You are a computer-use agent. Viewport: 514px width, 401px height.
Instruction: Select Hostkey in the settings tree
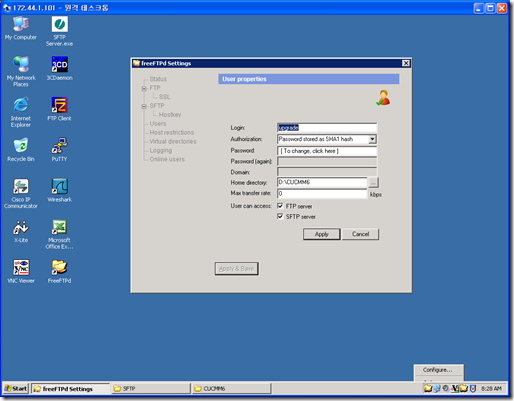pos(170,115)
